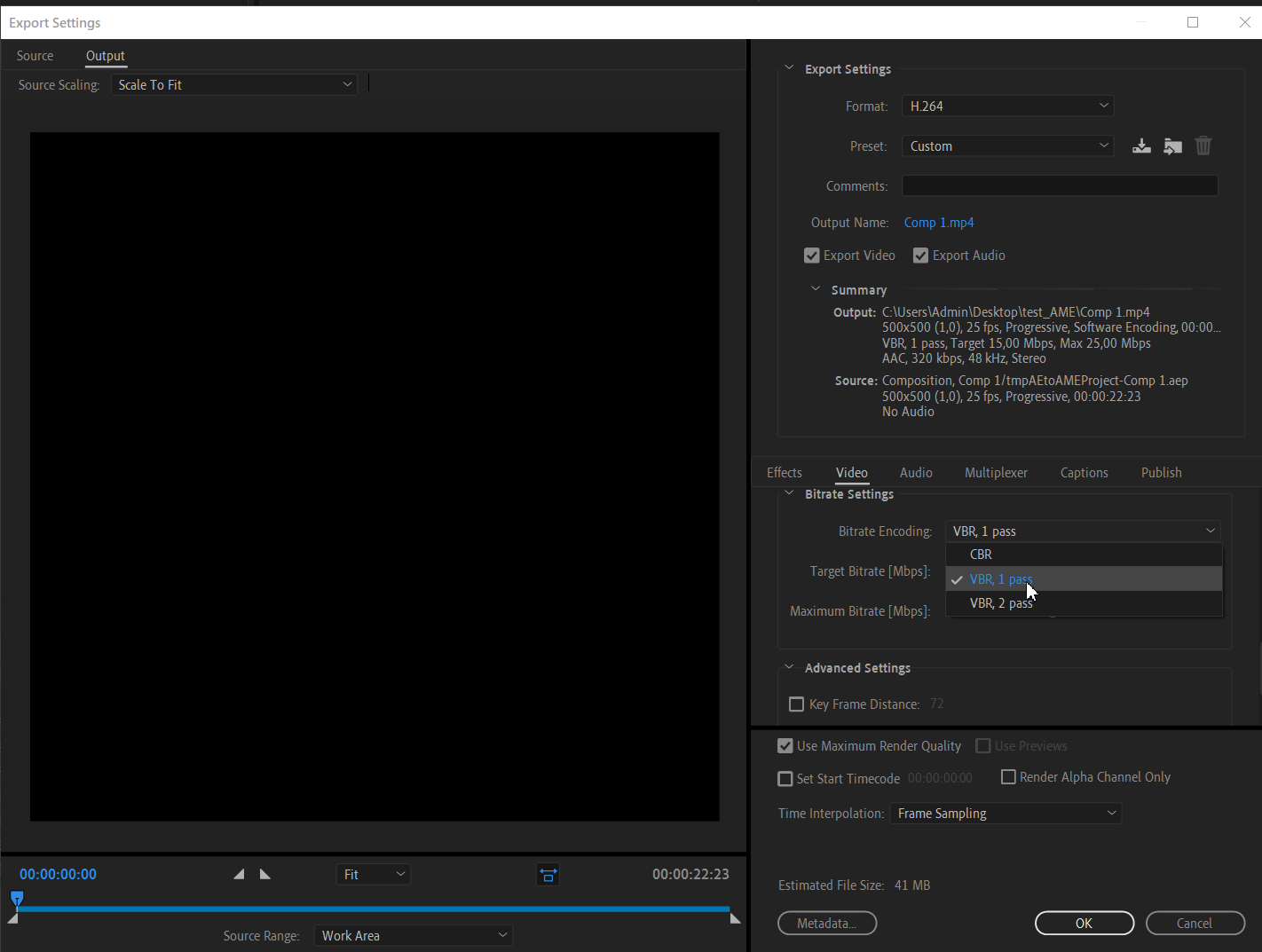Open the Video tab
This screenshot has height=952, width=1262.
coord(852,473)
